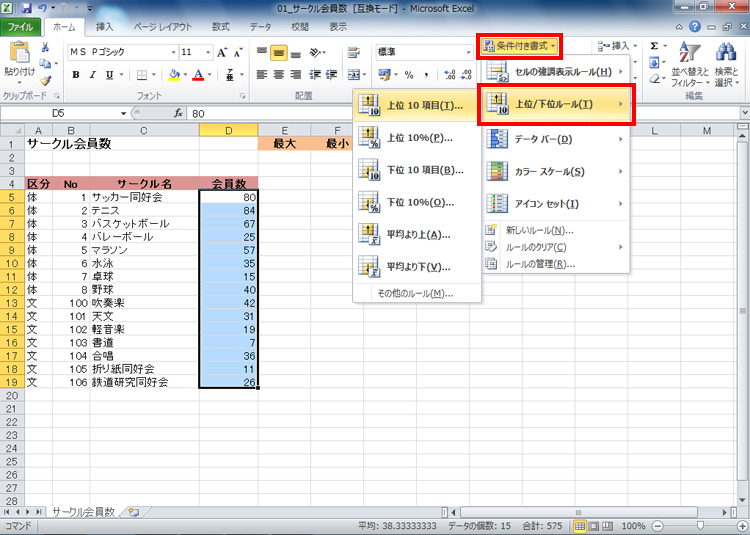Open the 挿入 cells dropdown
Screen dimensions: 750x535
pyautogui.click(x=618, y=46)
